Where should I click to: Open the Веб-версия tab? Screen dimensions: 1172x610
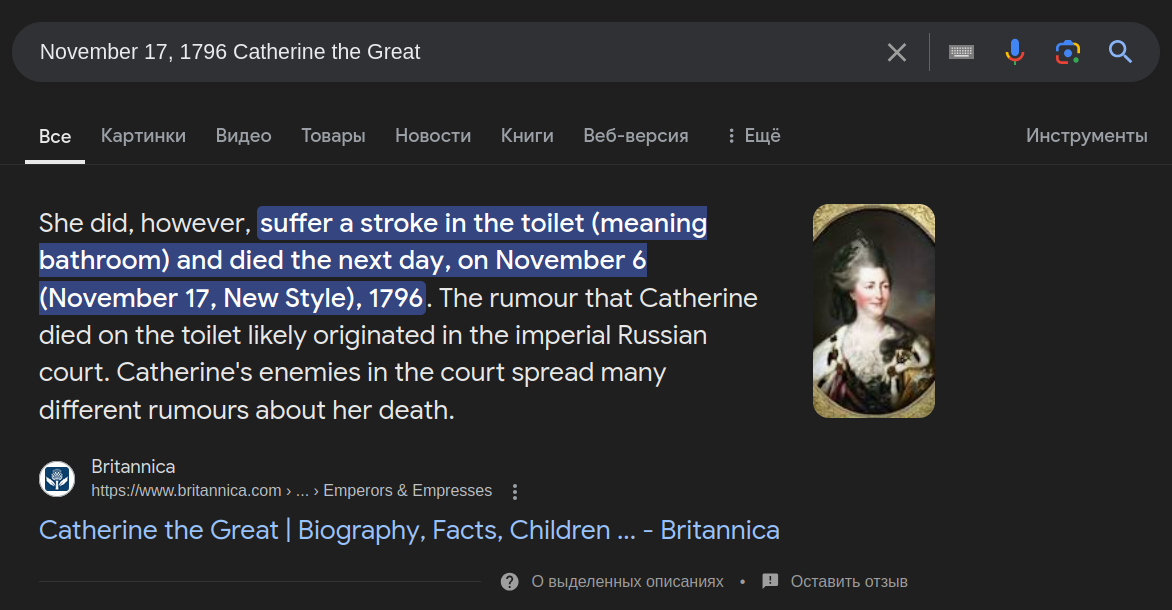(x=636, y=135)
